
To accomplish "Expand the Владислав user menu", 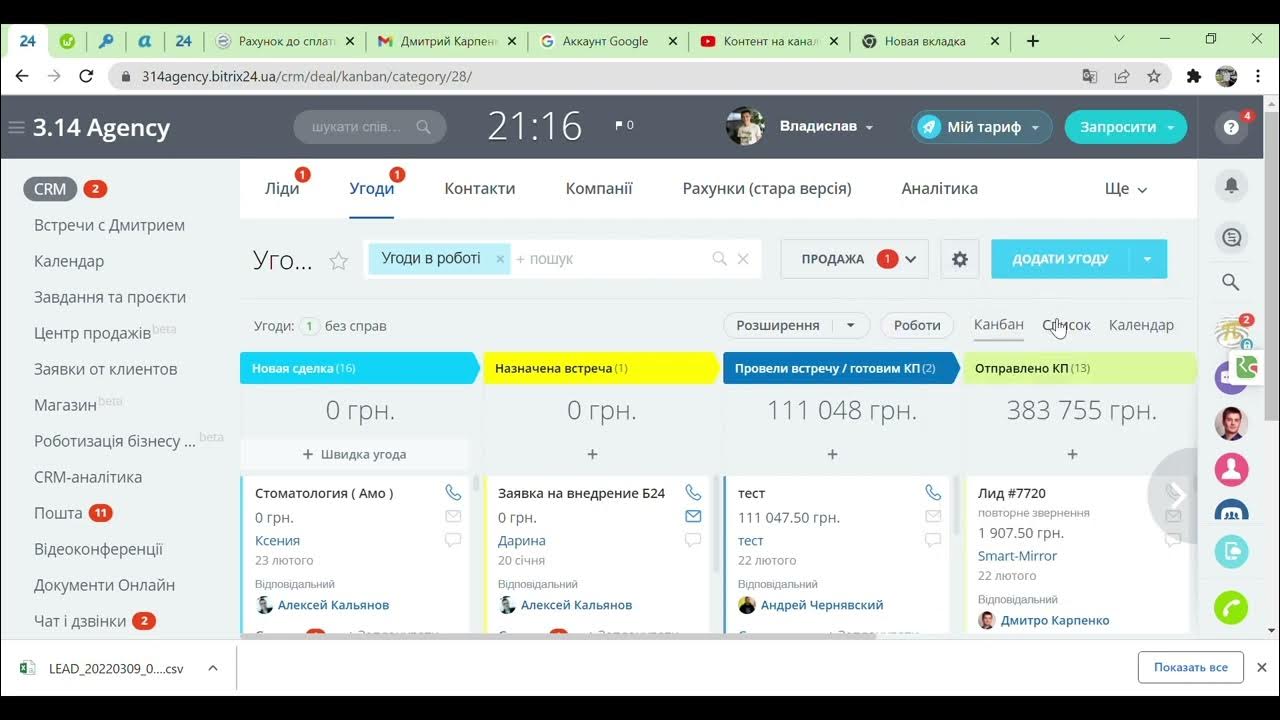I will [x=869, y=128].
